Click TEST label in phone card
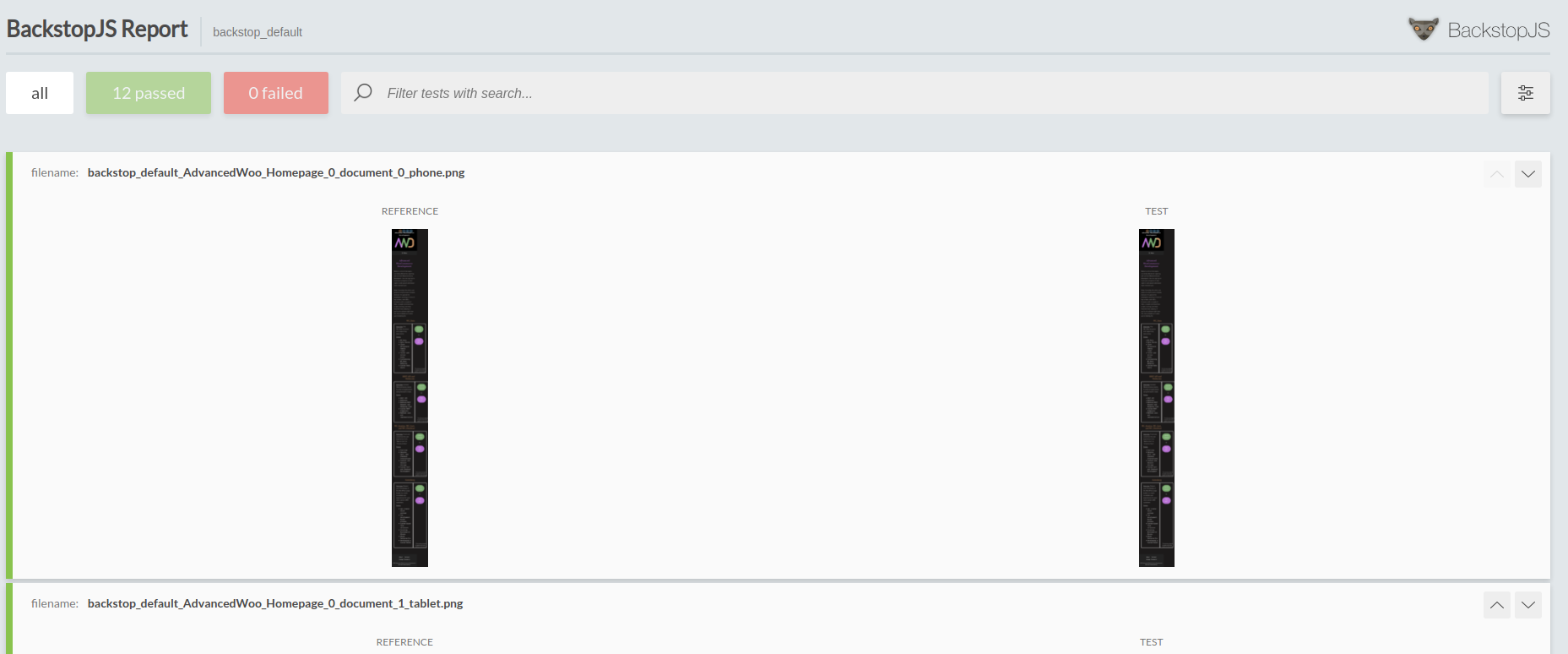Image resolution: width=1568 pixels, height=654 pixels. coord(1157,211)
